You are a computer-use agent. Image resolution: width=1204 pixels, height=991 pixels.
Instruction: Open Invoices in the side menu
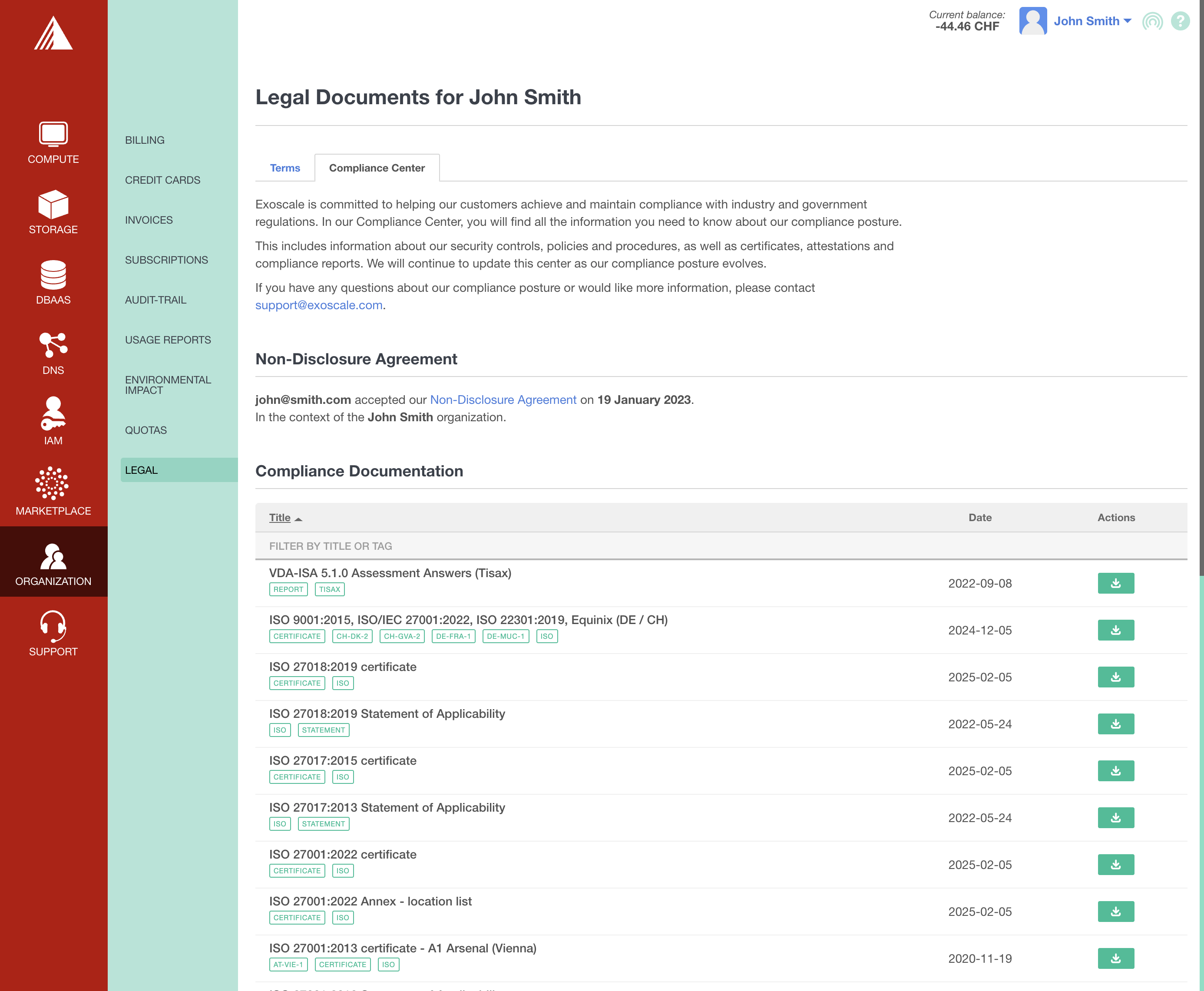tap(149, 220)
